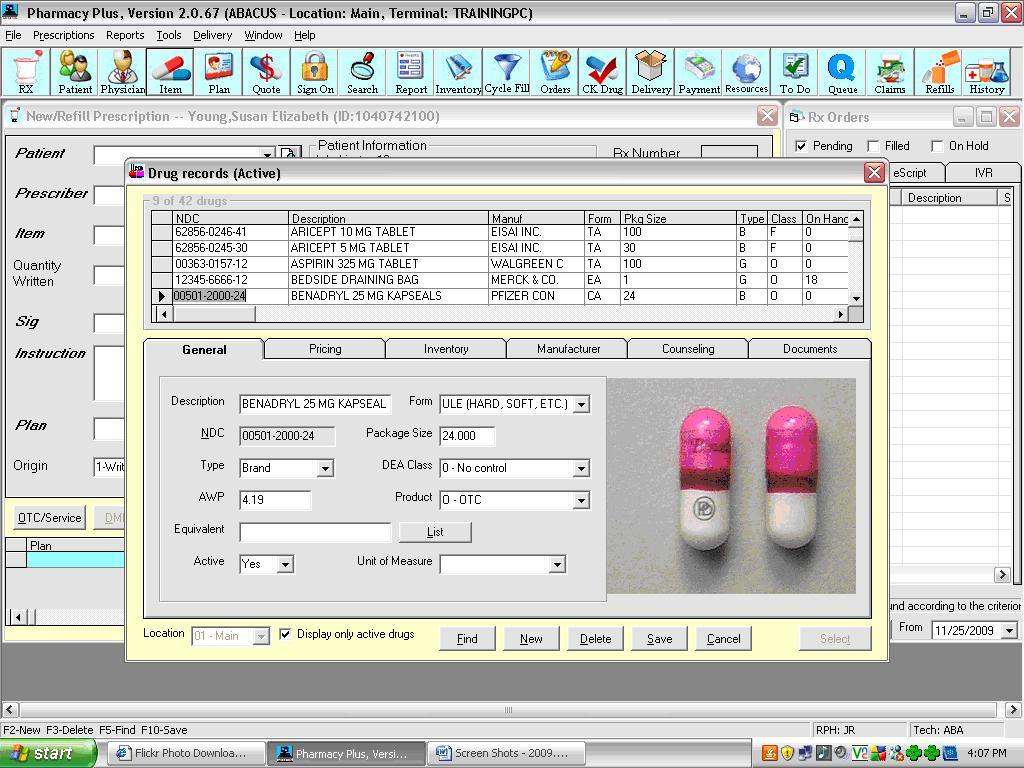The image size is (1024, 768).
Task: Click the New button in Drug records
Action: pos(531,639)
